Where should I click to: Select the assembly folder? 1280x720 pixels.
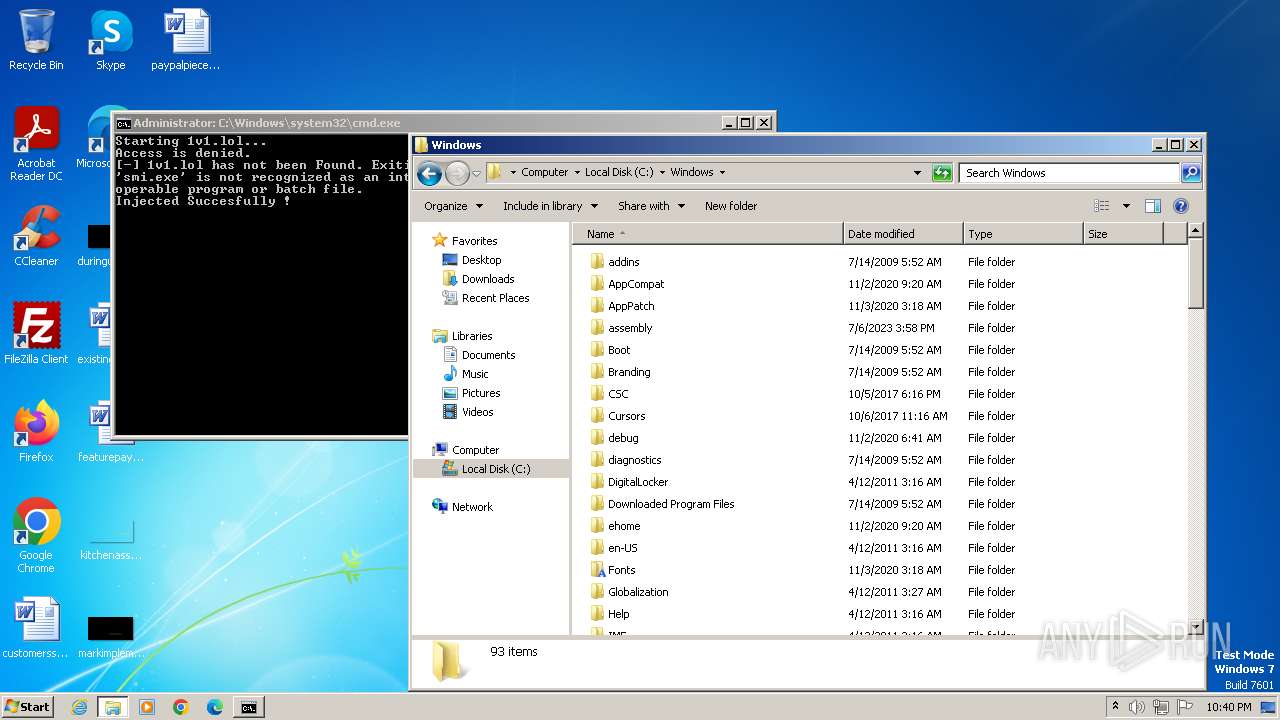pos(630,328)
